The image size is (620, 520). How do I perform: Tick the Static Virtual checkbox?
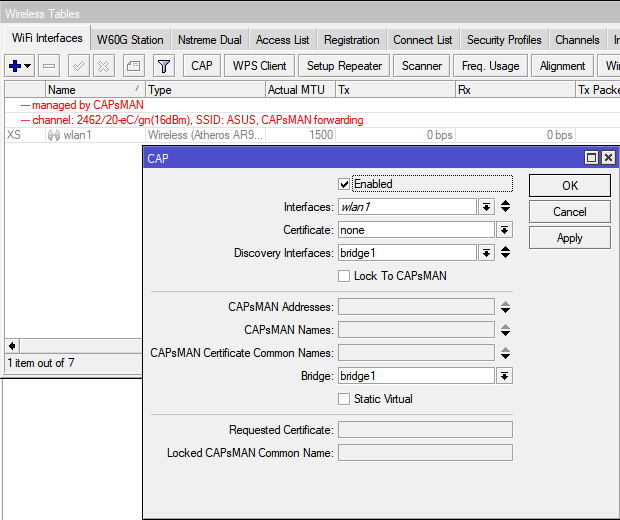(344, 399)
